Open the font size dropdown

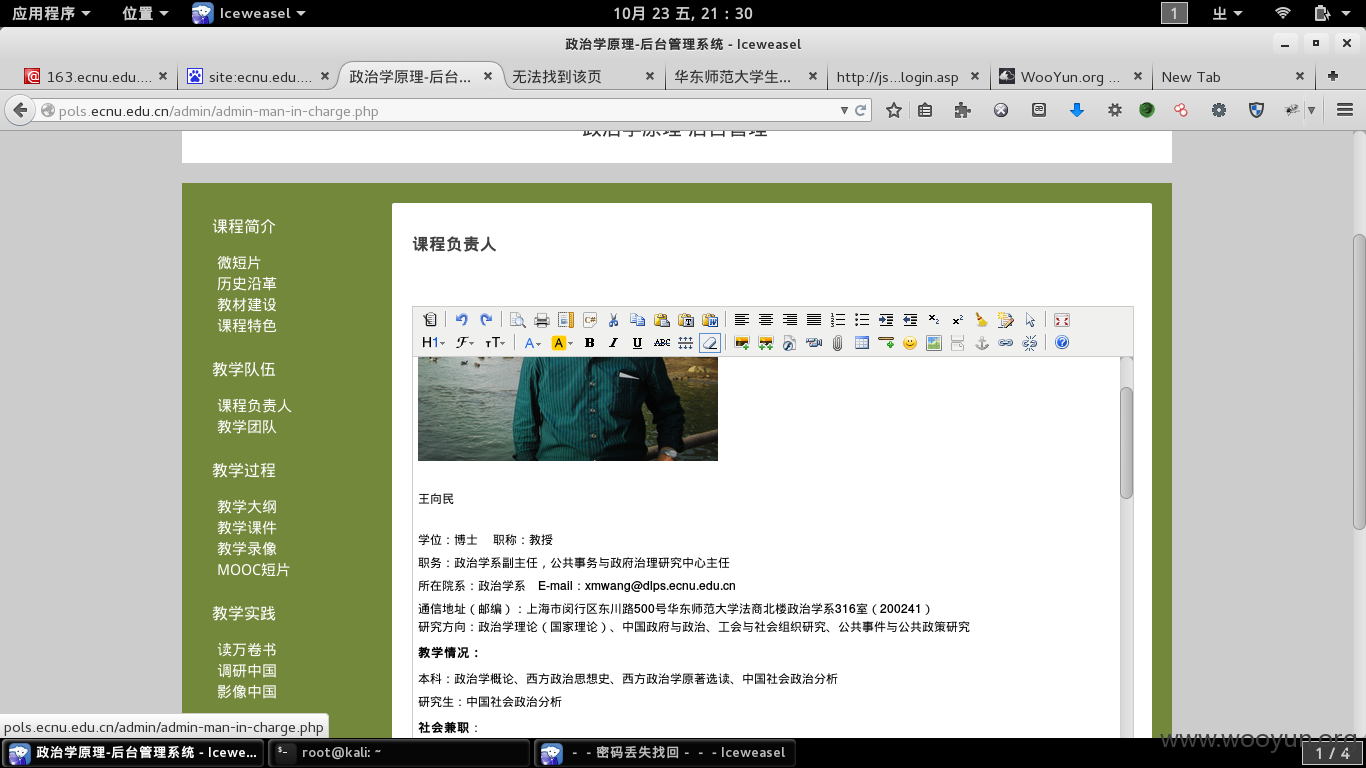tap(495, 343)
